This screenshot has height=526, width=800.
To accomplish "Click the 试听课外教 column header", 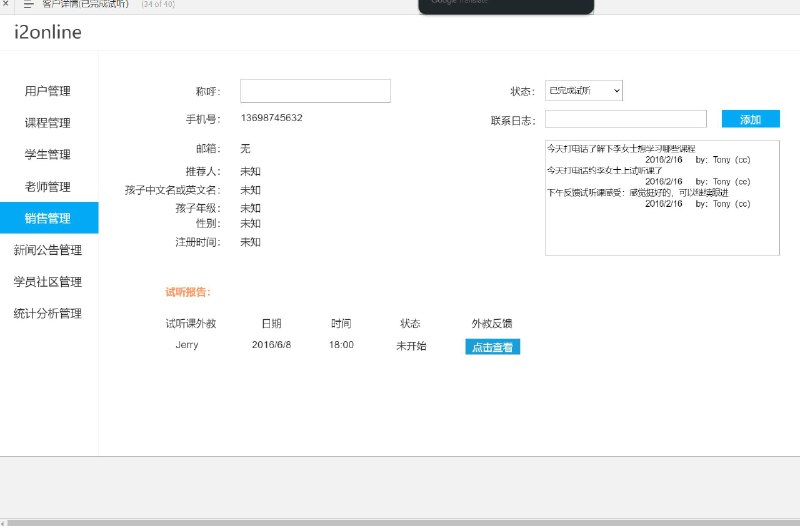I will pyautogui.click(x=191, y=323).
